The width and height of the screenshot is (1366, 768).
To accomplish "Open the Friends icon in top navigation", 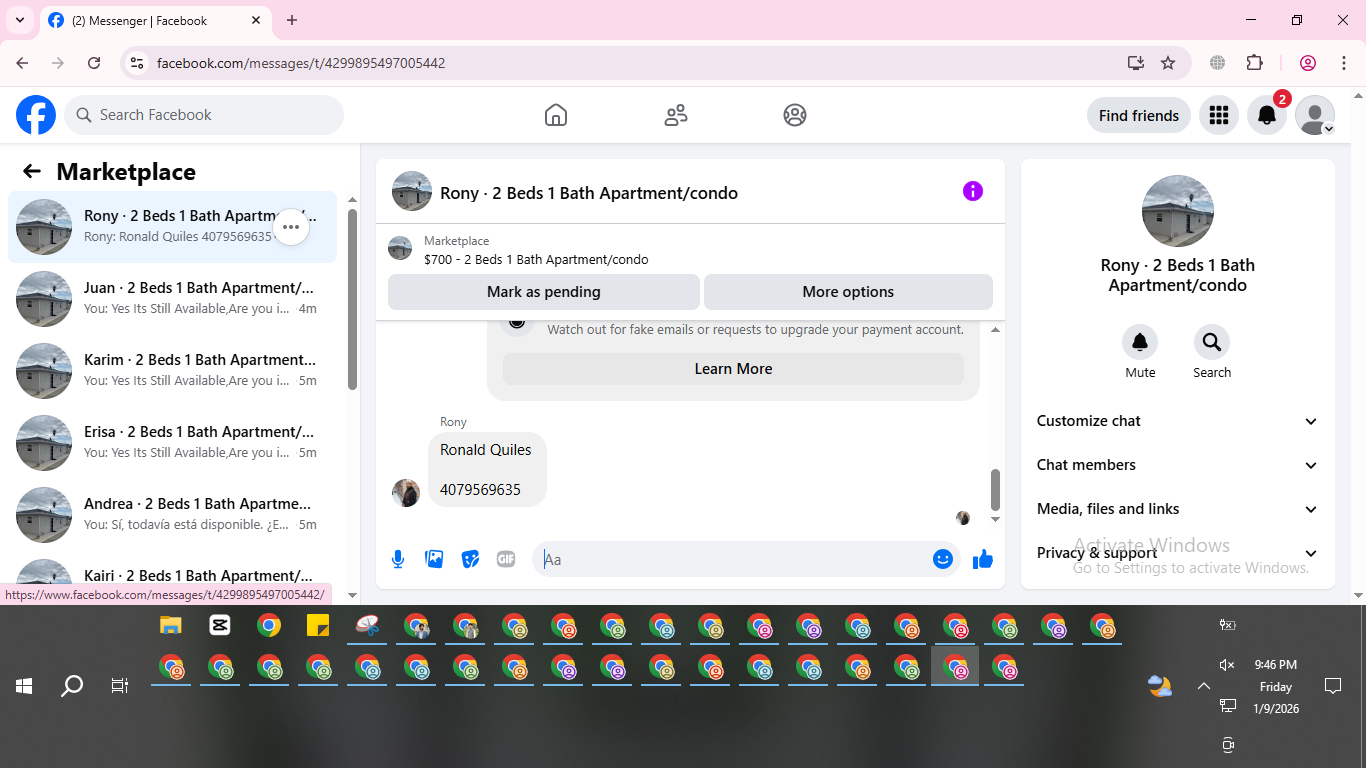I will tap(676, 115).
